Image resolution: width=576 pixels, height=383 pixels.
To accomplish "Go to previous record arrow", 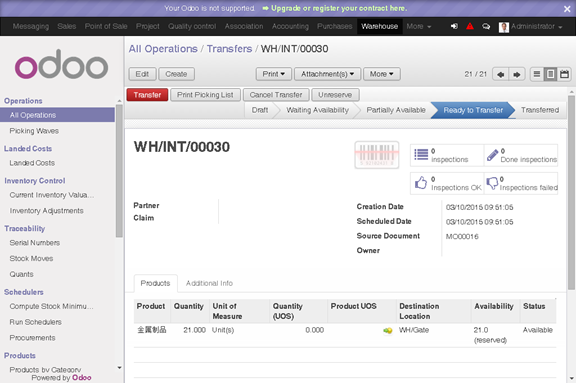I will click(500, 74).
